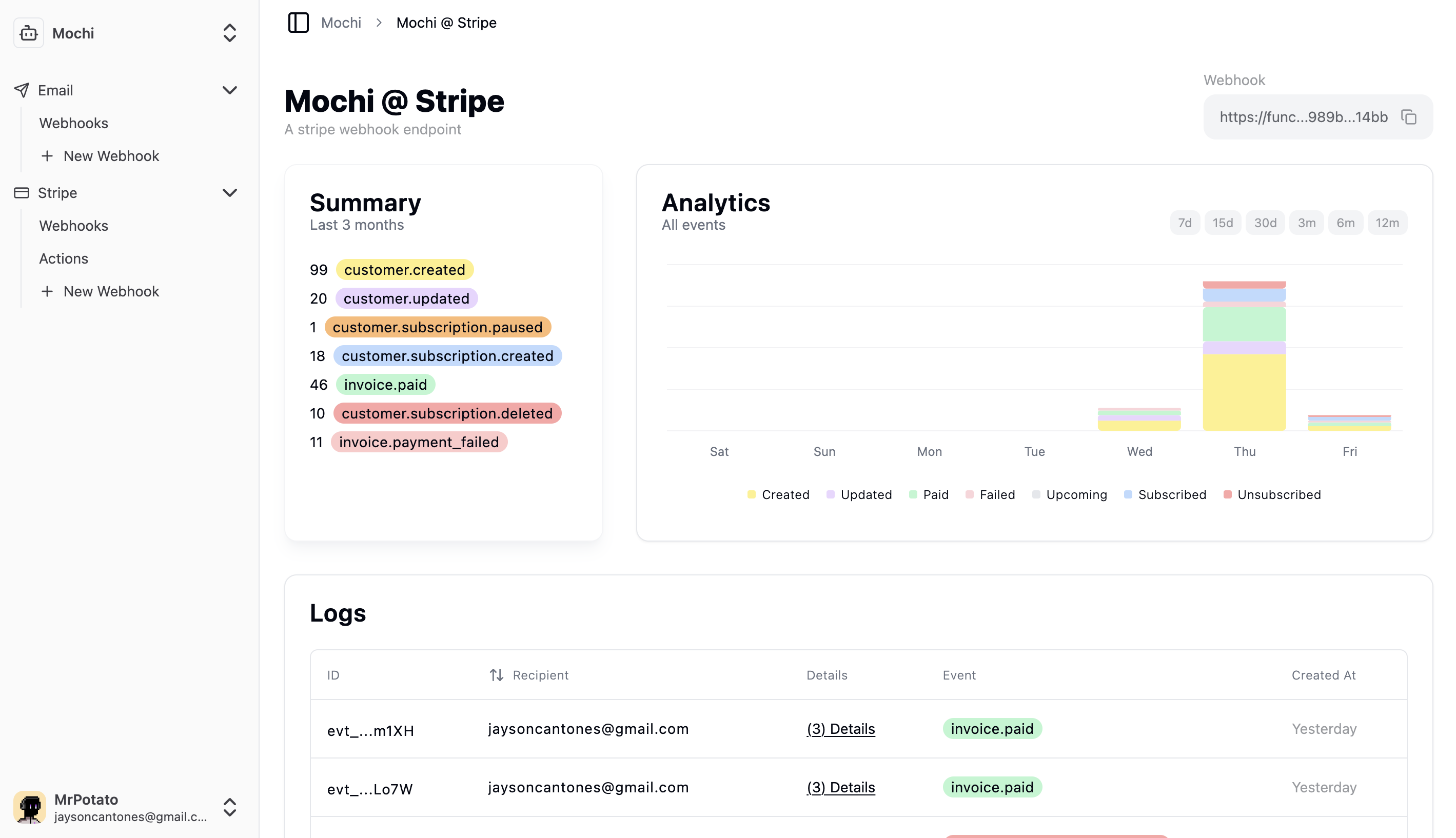Open the workspace switcher next to Mochi
This screenshot has width=1456, height=838.
point(229,33)
